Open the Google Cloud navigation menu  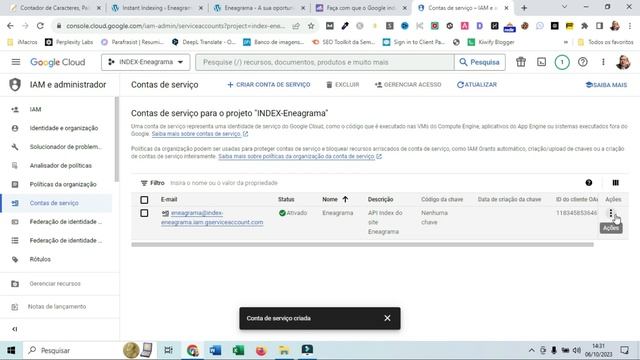pos(16,62)
